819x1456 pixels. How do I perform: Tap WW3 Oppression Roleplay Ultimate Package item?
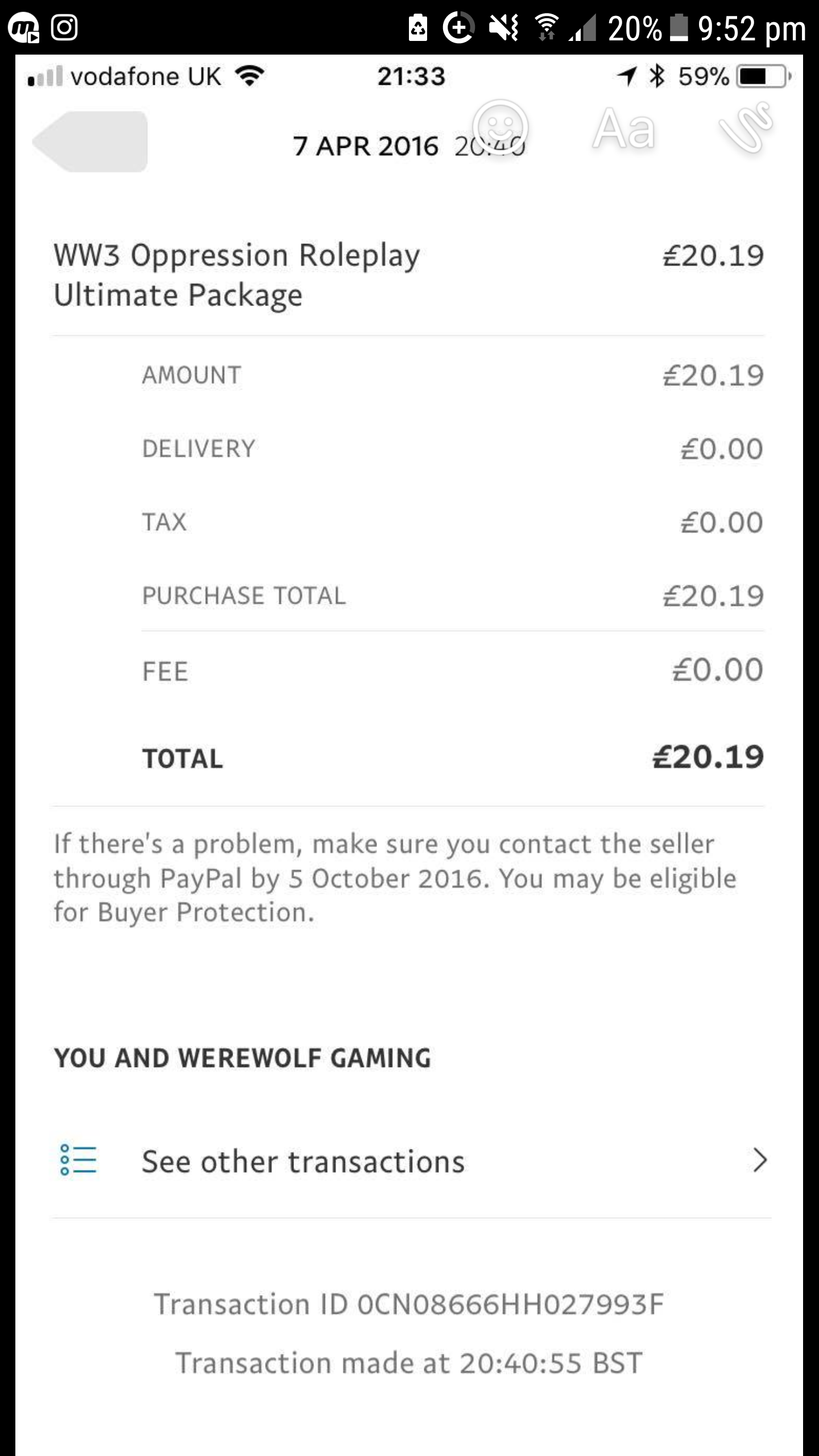pos(408,275)
